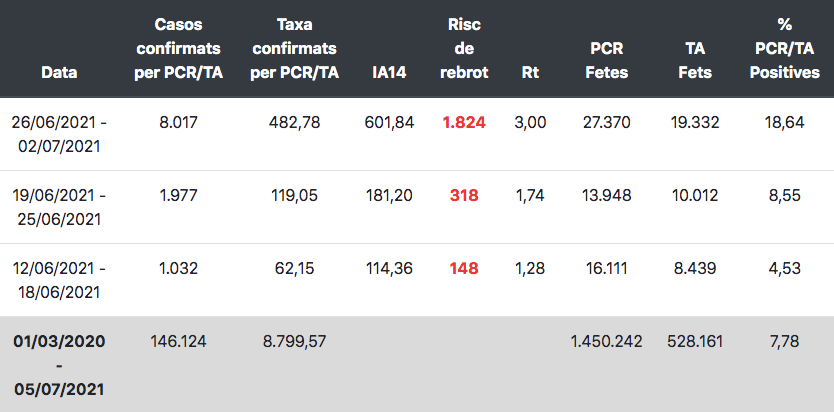This screenshot has height=412, width=834.
Task: Click the PCR Fetes column header
Action: point(606,60)
